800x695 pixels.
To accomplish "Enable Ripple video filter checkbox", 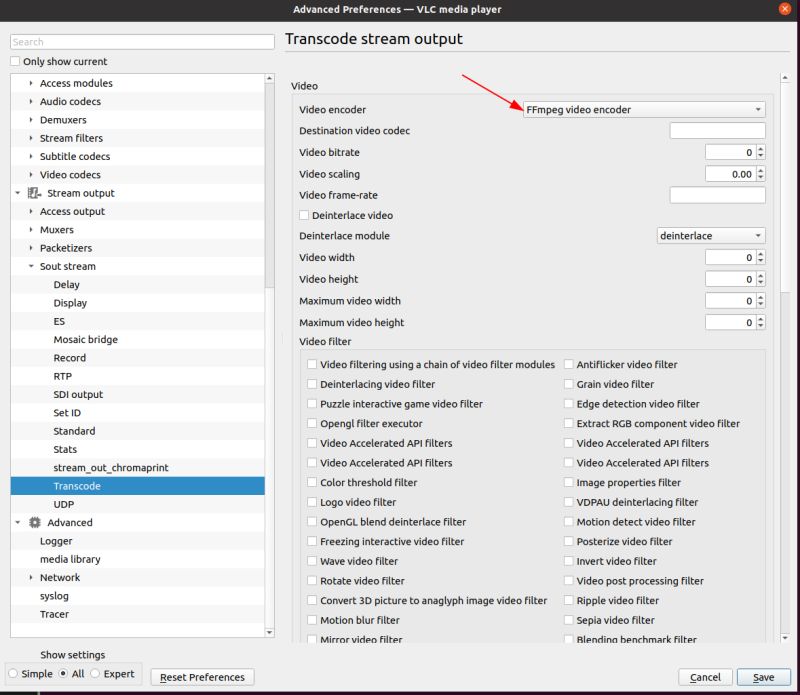I will [x=568, y=601].
